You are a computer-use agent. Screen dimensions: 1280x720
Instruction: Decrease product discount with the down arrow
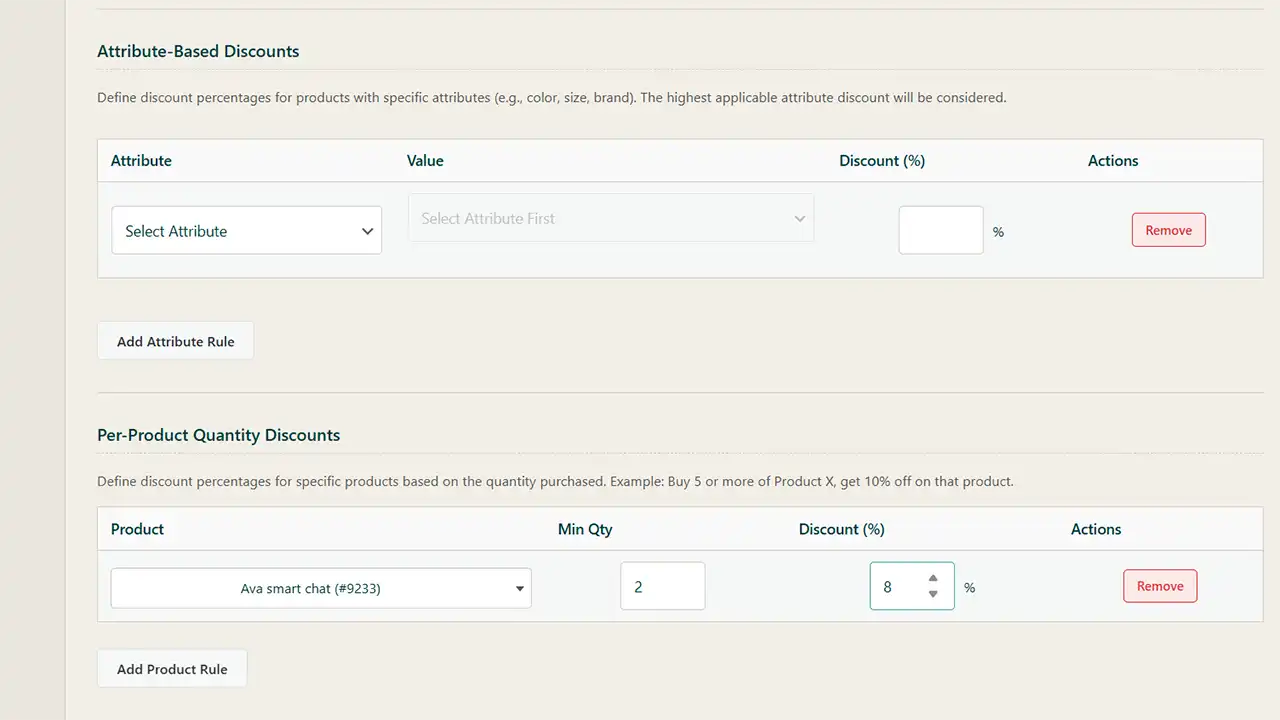click(x=933, y=595)
